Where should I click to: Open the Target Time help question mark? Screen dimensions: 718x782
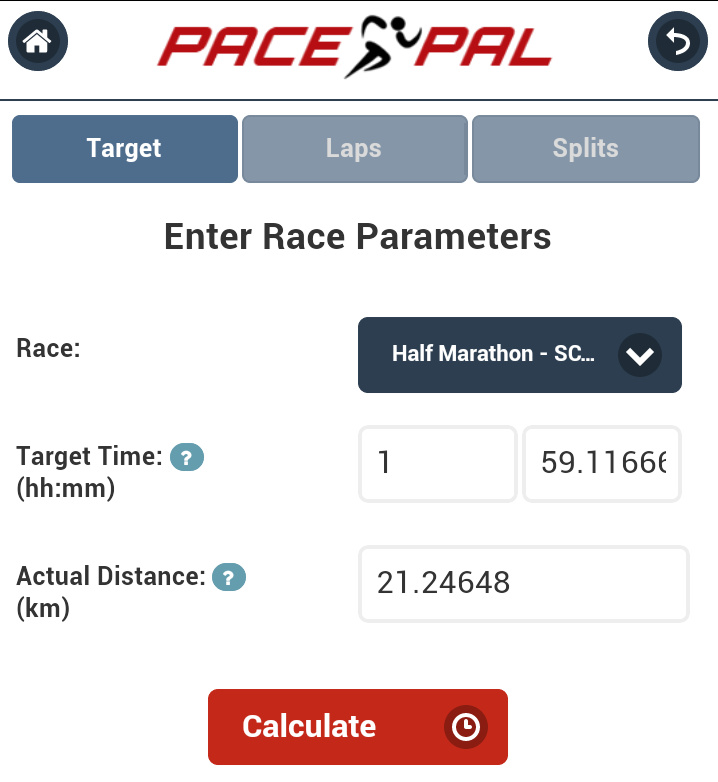[x=187, y=458]
